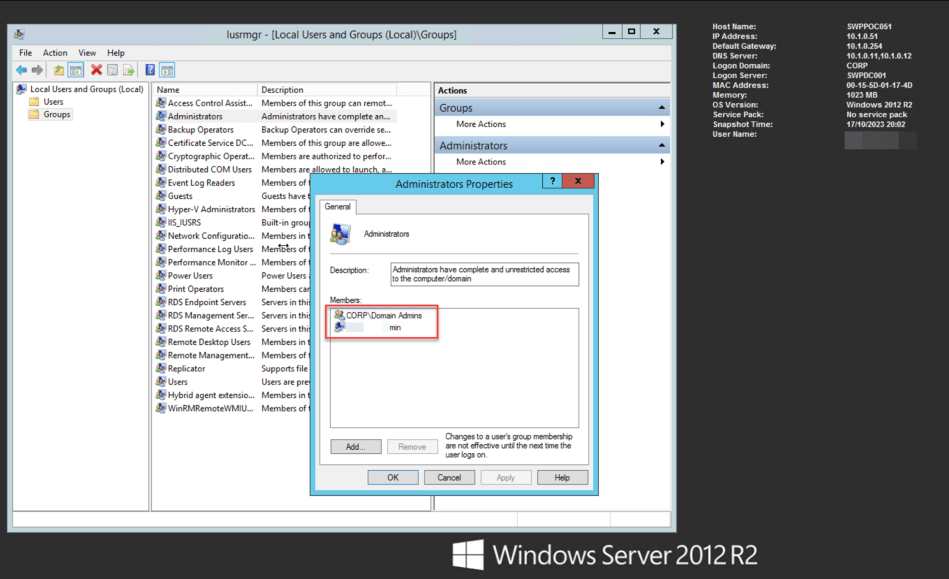Click the Add button in the Members dialog

pyautogui.click(x=355, y=445)
